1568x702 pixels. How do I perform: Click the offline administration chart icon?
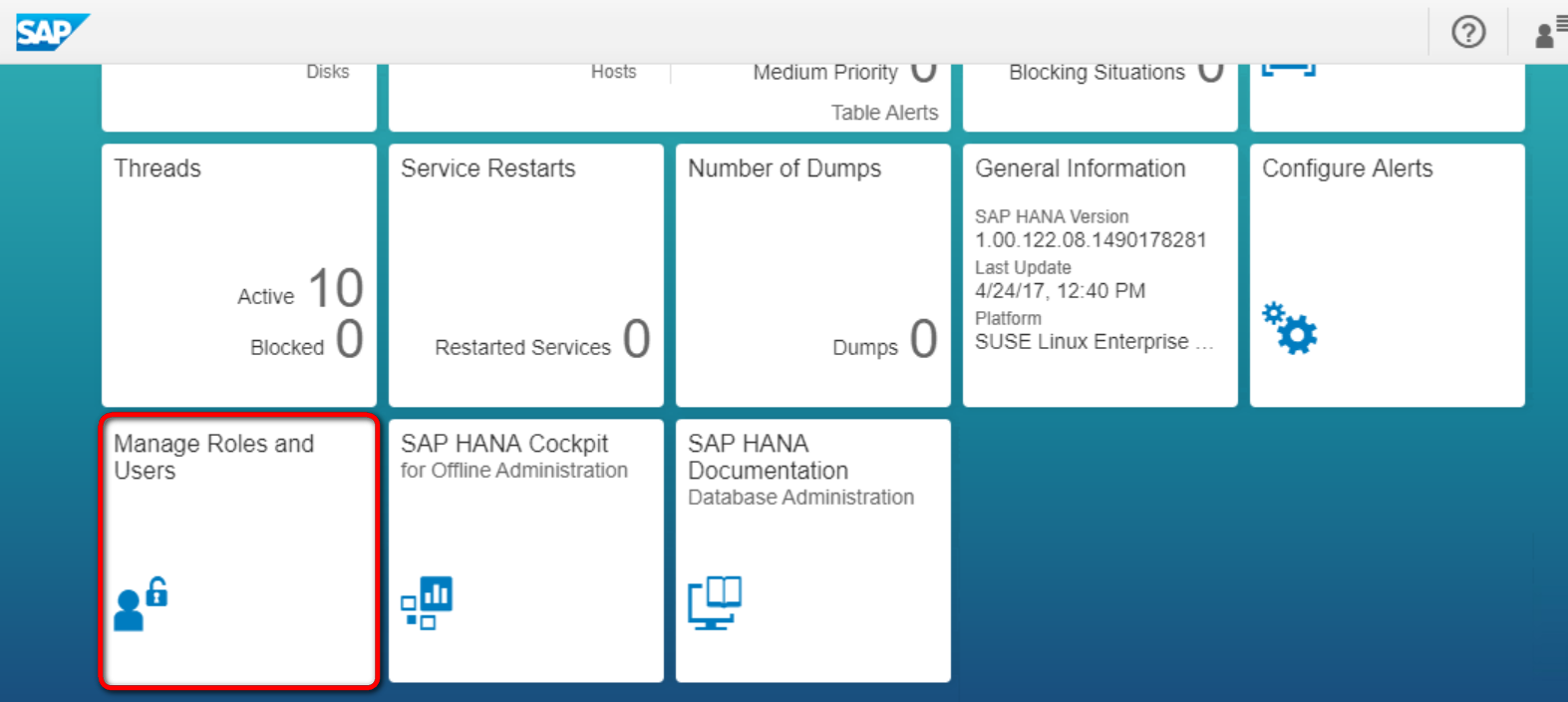click(427, 602)
